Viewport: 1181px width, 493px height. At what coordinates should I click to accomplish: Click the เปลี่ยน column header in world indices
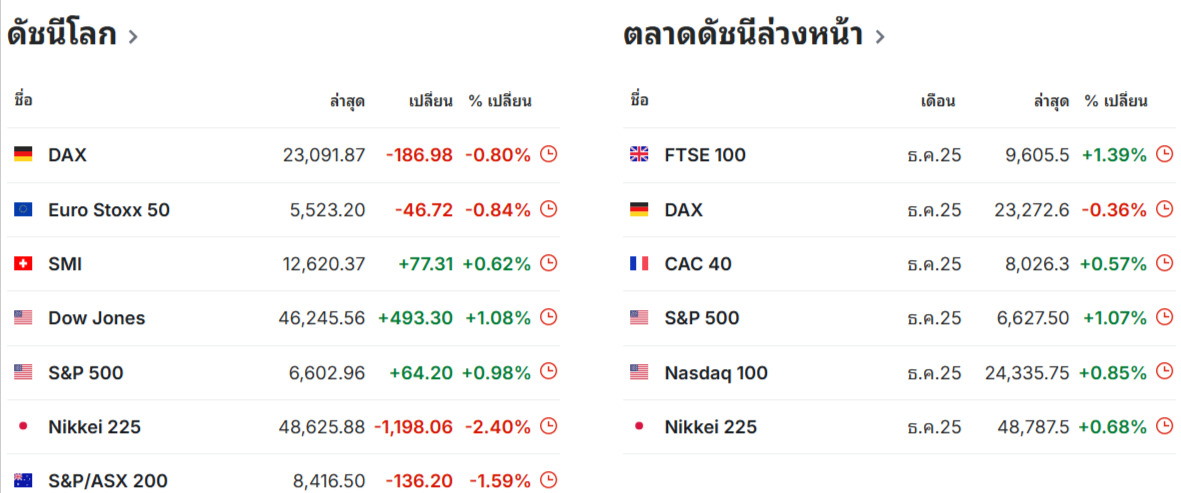(431, 100)
